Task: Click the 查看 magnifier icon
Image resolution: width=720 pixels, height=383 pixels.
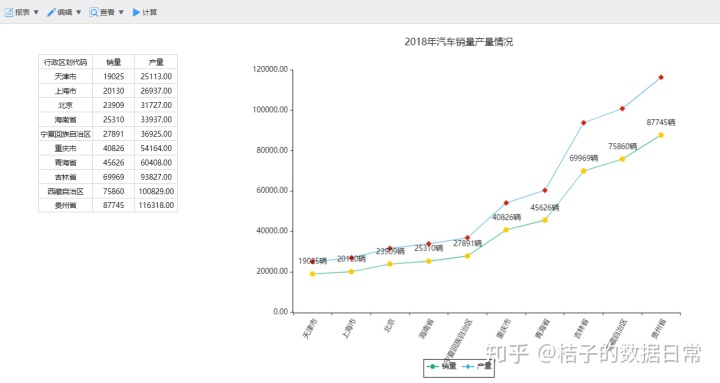Action: pyautogui.click(x=94, y=12)
